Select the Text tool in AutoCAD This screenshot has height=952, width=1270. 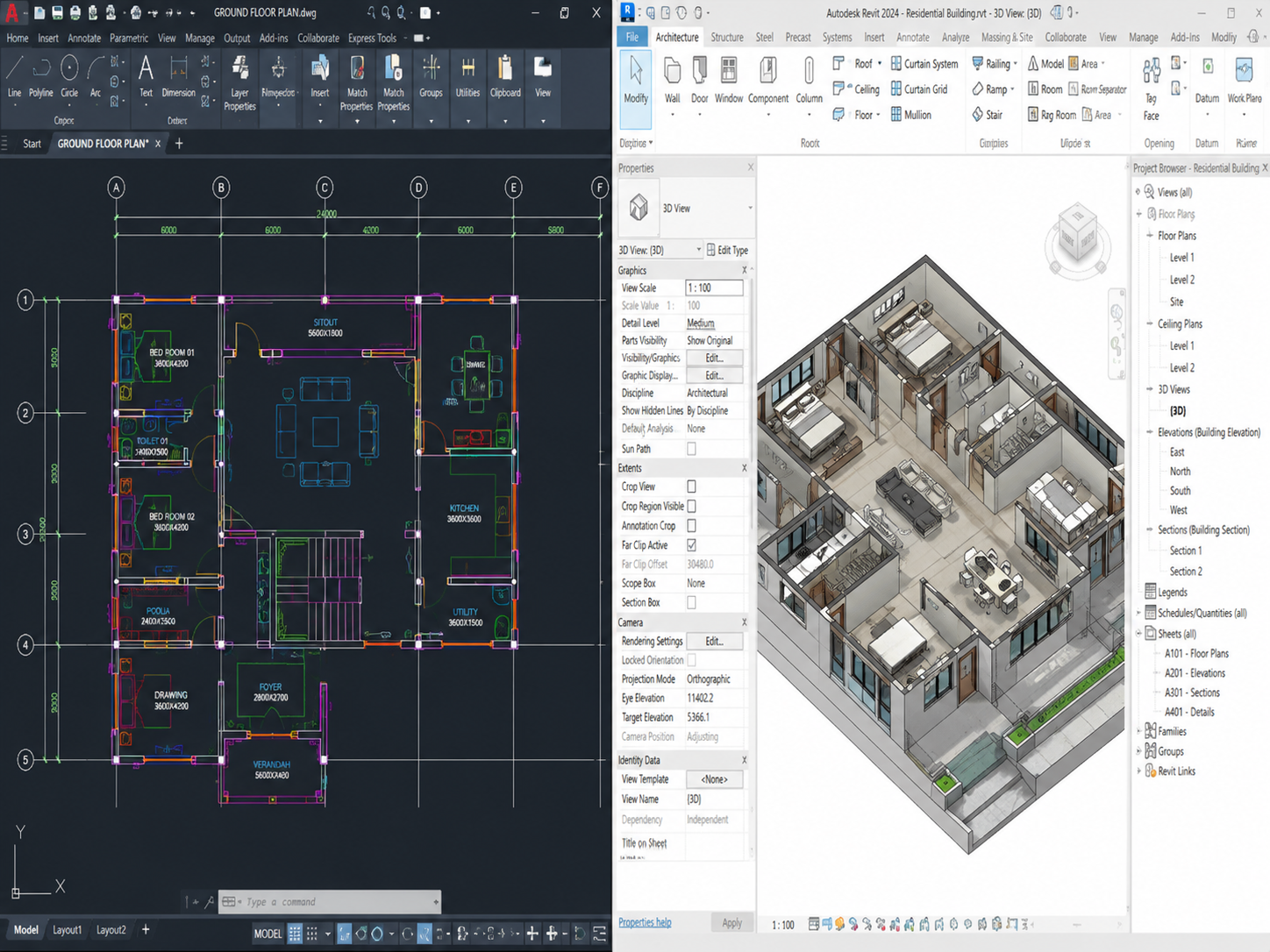(146, 76)
